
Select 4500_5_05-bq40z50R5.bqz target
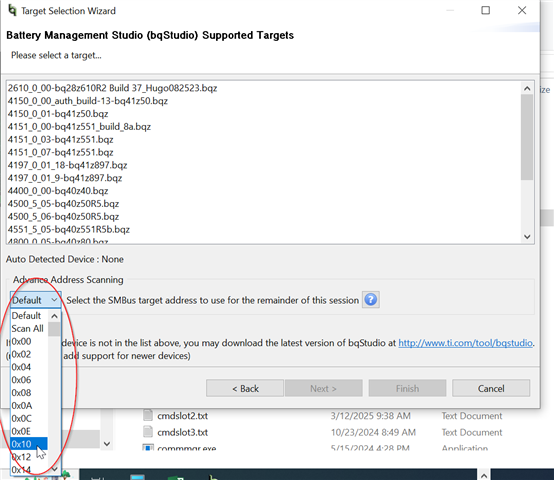pos(63,203)
